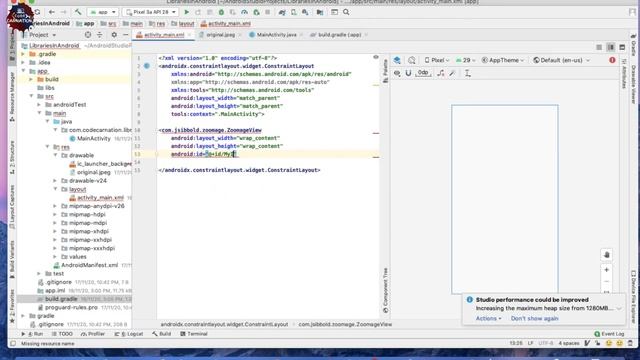This screenshot has width=640, height=360.
Task: Open Project panel gear settings
Action: pos(114,35)
